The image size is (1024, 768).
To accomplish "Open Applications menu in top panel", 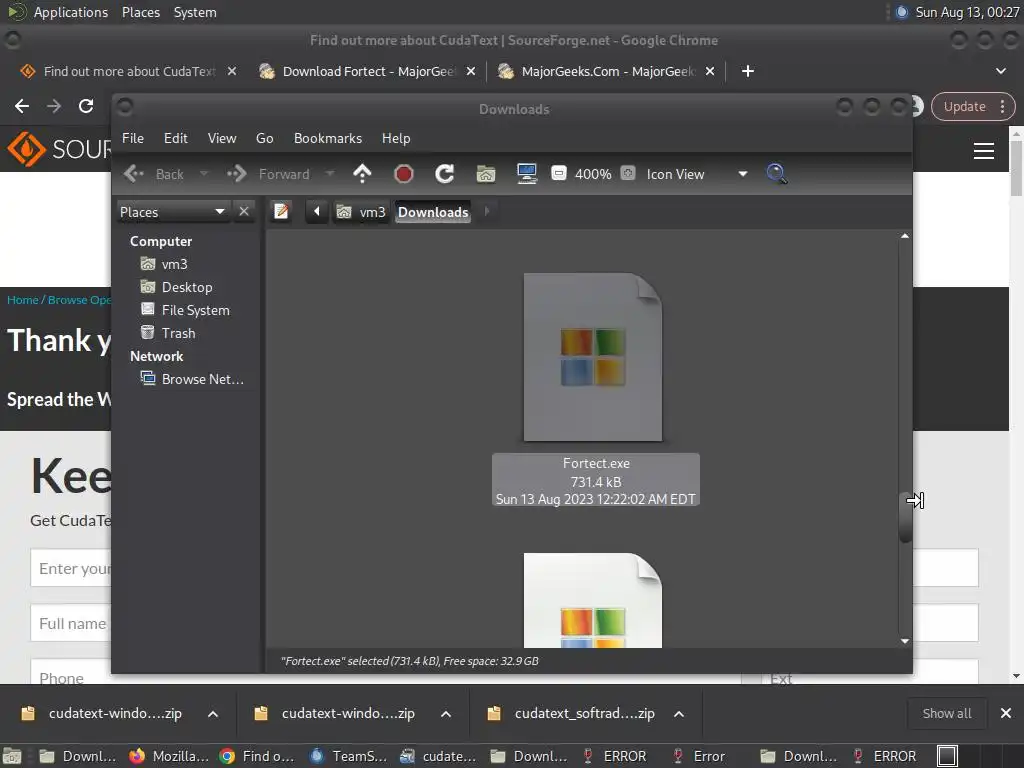I will pyautogui.click(x=71, y=12).
